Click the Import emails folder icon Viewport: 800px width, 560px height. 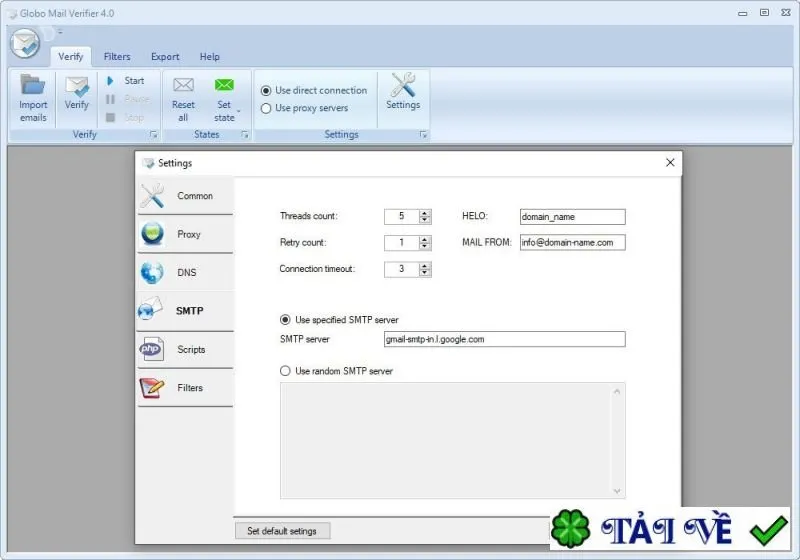click(33, 85)
